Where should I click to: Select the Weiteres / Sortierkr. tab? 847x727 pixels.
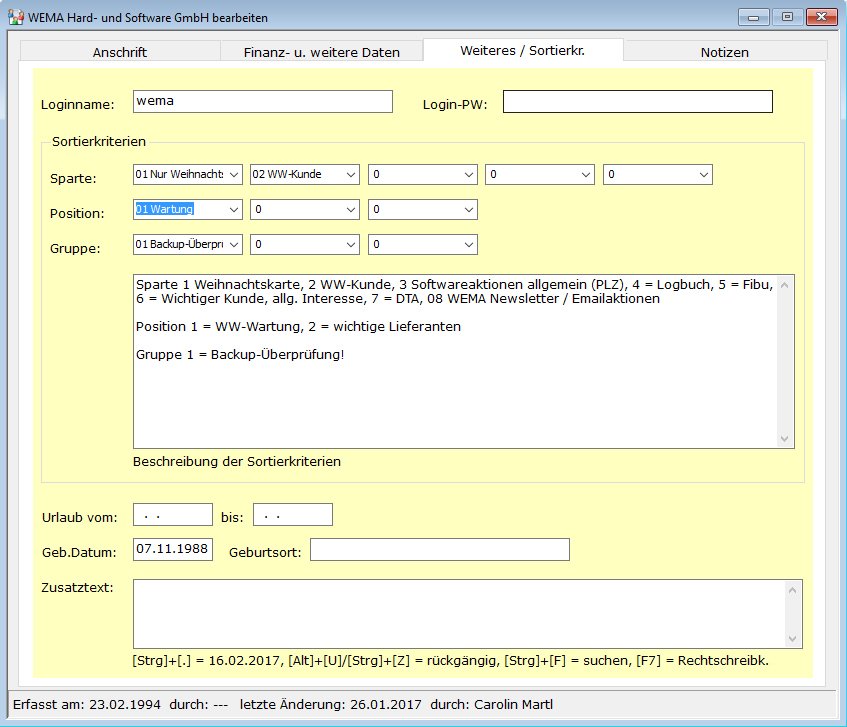(x=522, y=50)
